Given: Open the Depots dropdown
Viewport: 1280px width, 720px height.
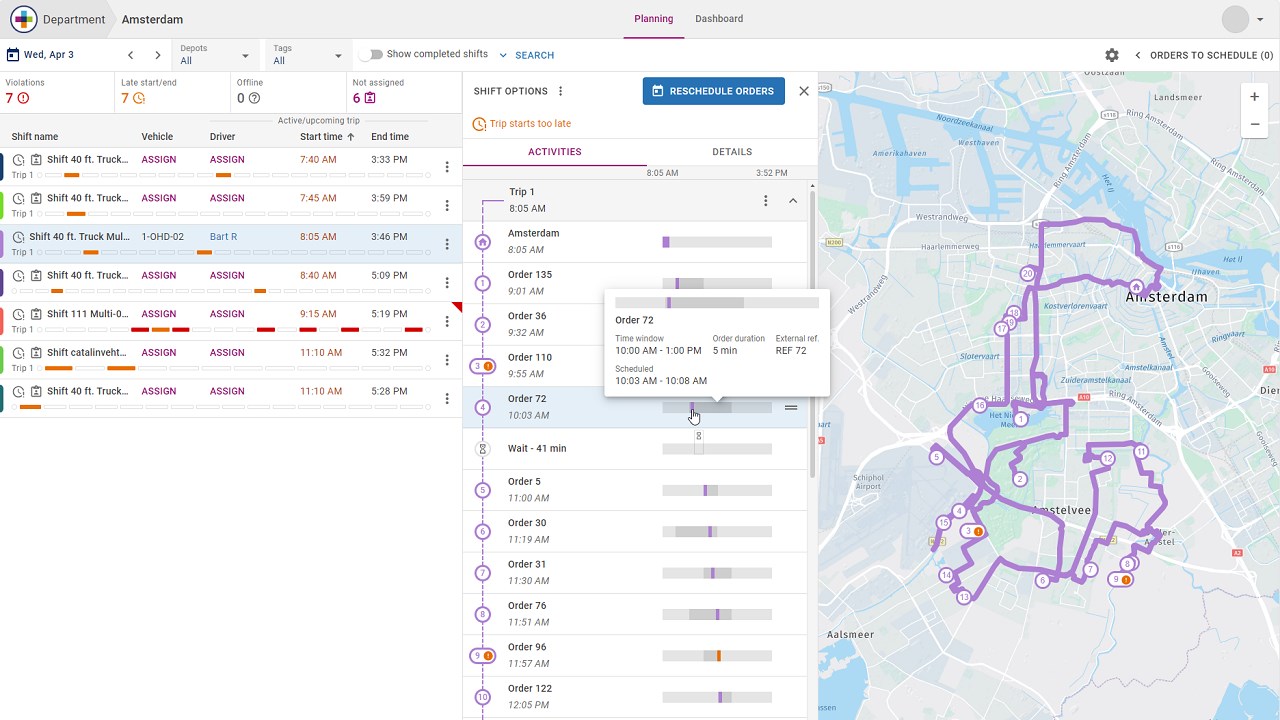Looking at the screenshot, I should (215, 55).
